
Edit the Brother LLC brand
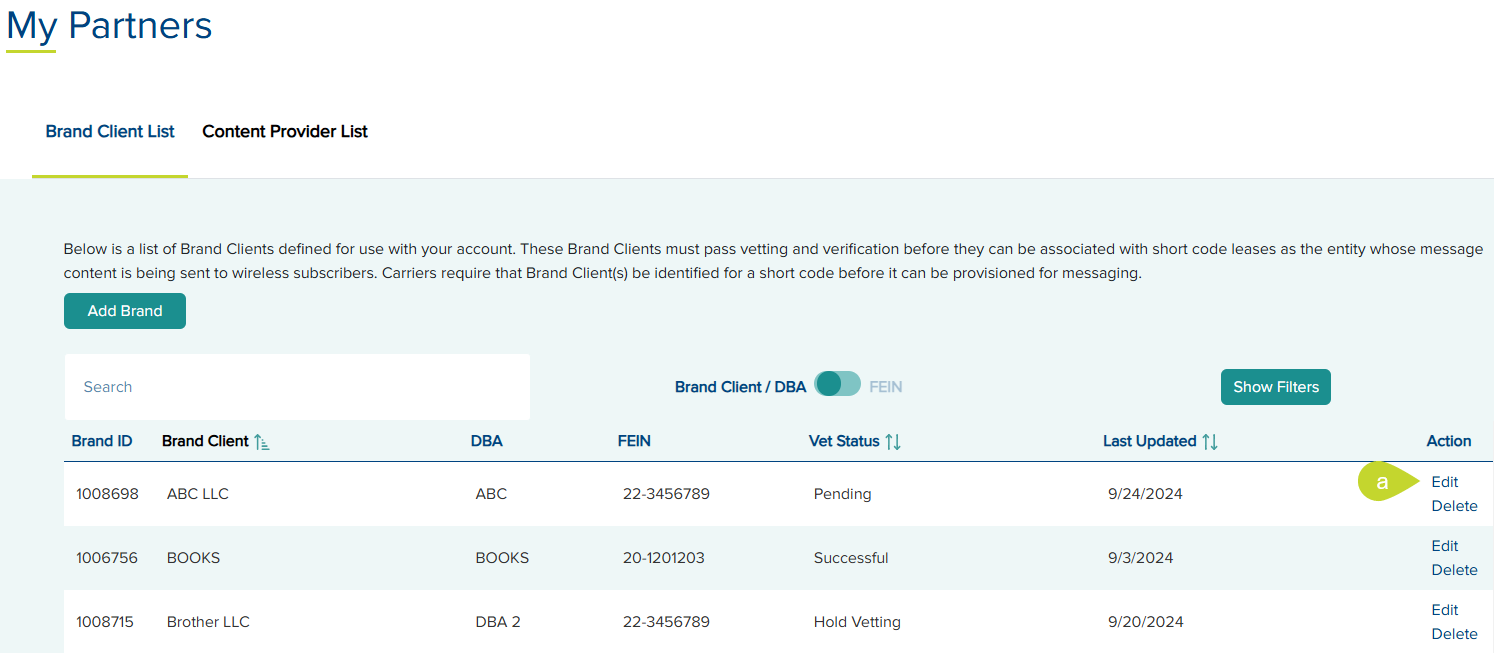tap(1444, 610)
